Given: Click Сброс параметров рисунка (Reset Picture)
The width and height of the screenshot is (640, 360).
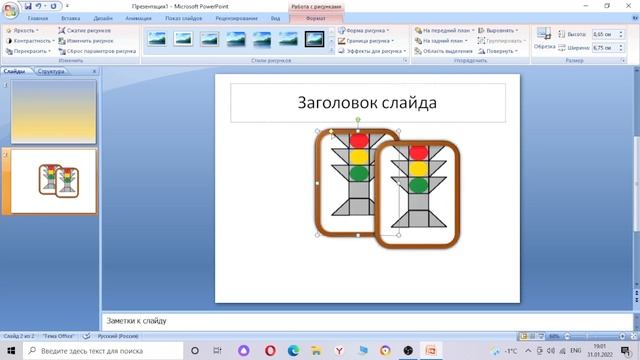Looking at the screenshot, I should point(97,51).
